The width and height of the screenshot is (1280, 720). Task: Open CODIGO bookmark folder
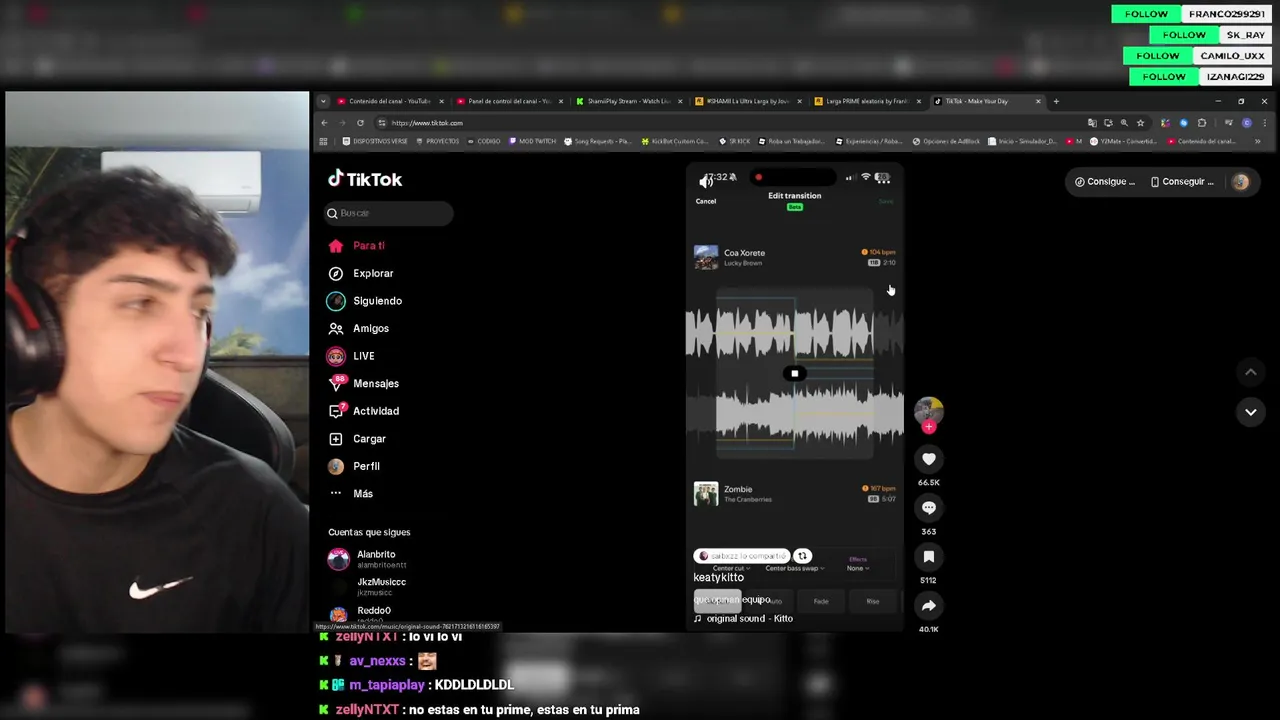pyautogui.click(x=483, y=141)
